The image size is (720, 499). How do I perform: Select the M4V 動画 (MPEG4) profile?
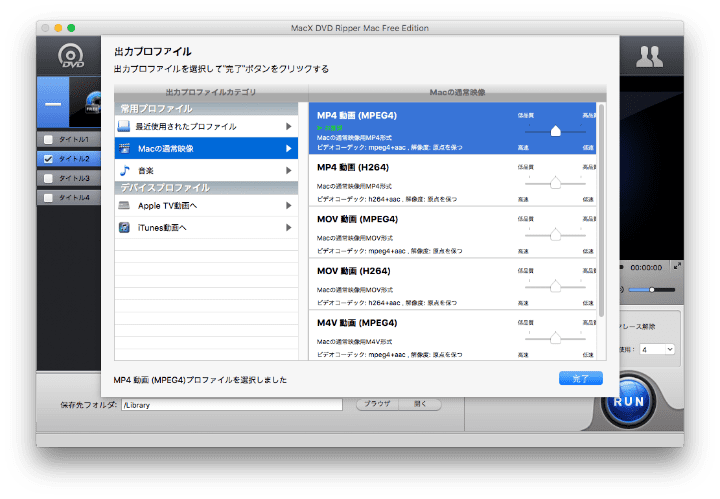coord(452,336)
